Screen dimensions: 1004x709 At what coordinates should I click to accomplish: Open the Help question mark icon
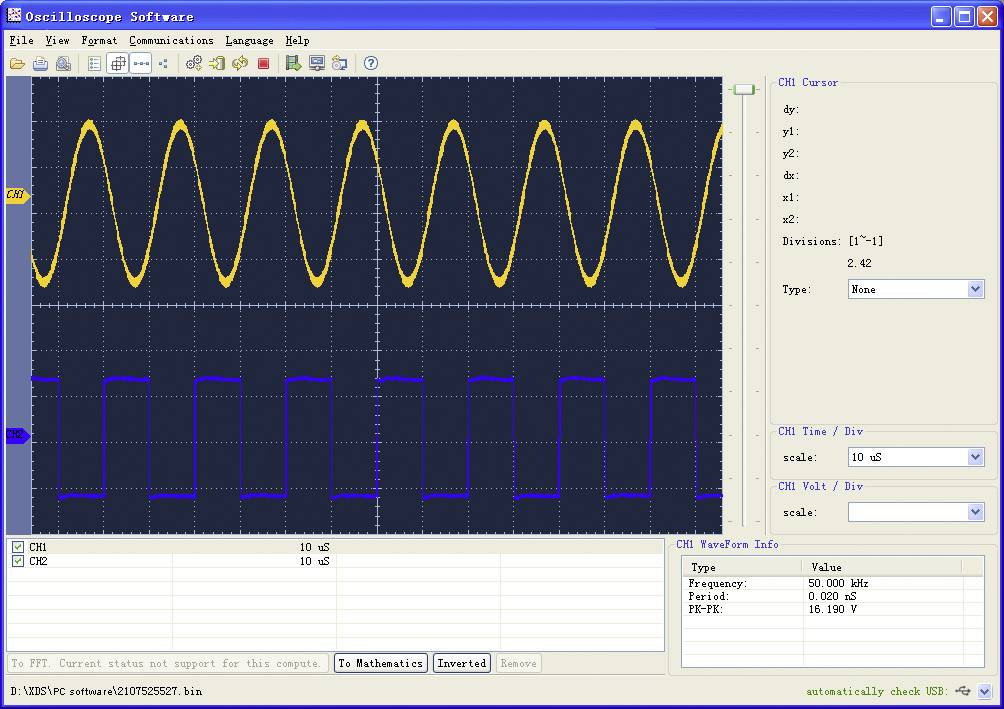pos(370,63)
